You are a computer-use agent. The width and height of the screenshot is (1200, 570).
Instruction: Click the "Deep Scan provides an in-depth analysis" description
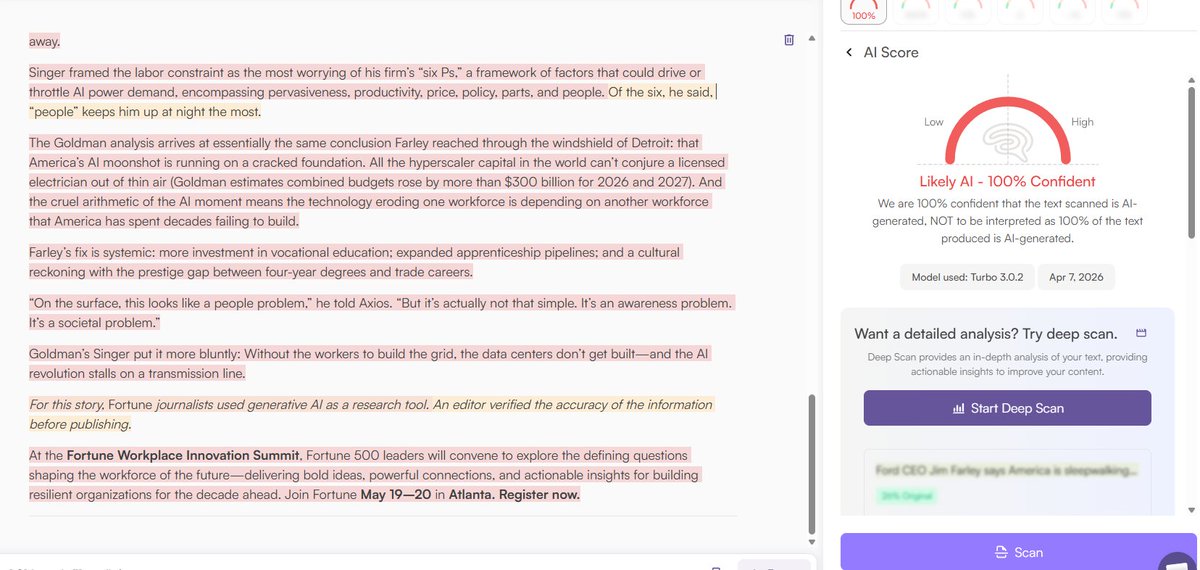(1007, 364)
